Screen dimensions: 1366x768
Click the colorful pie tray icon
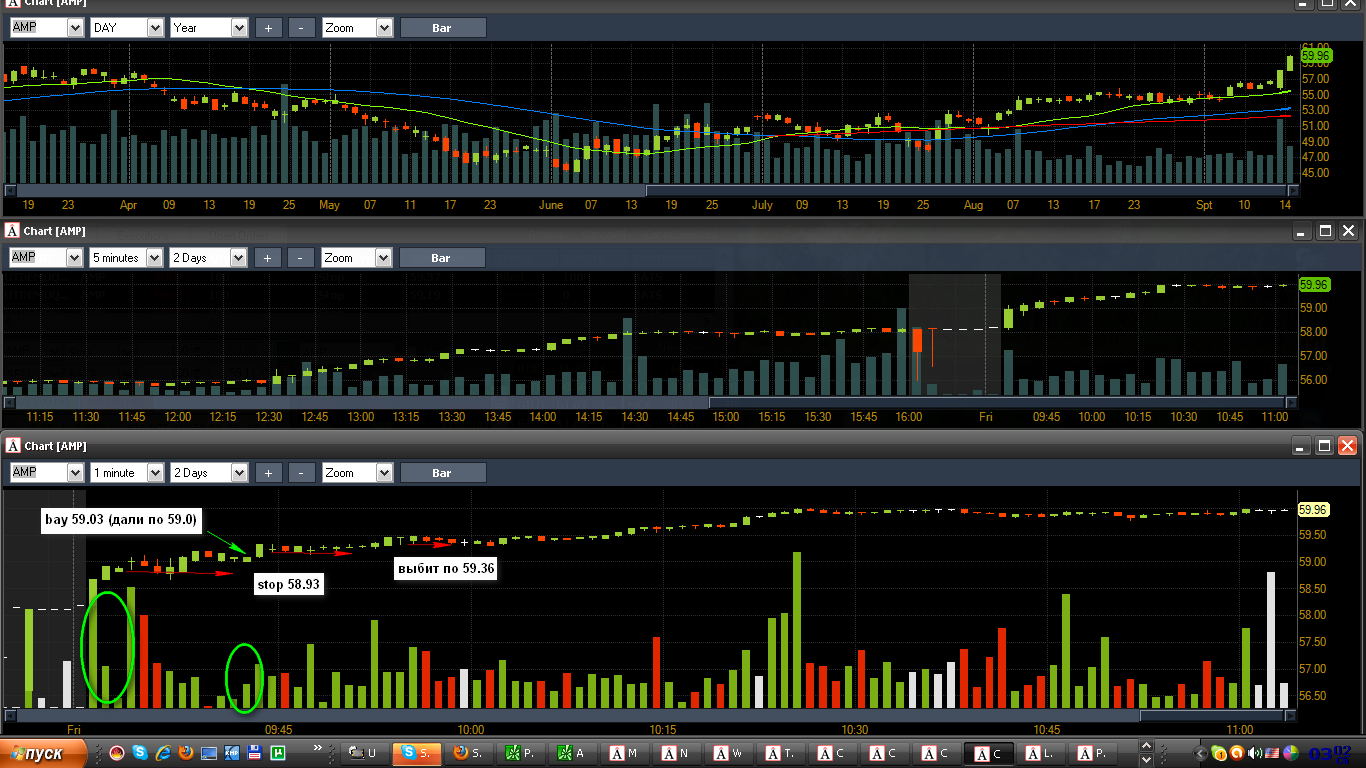coord(1290,753)
